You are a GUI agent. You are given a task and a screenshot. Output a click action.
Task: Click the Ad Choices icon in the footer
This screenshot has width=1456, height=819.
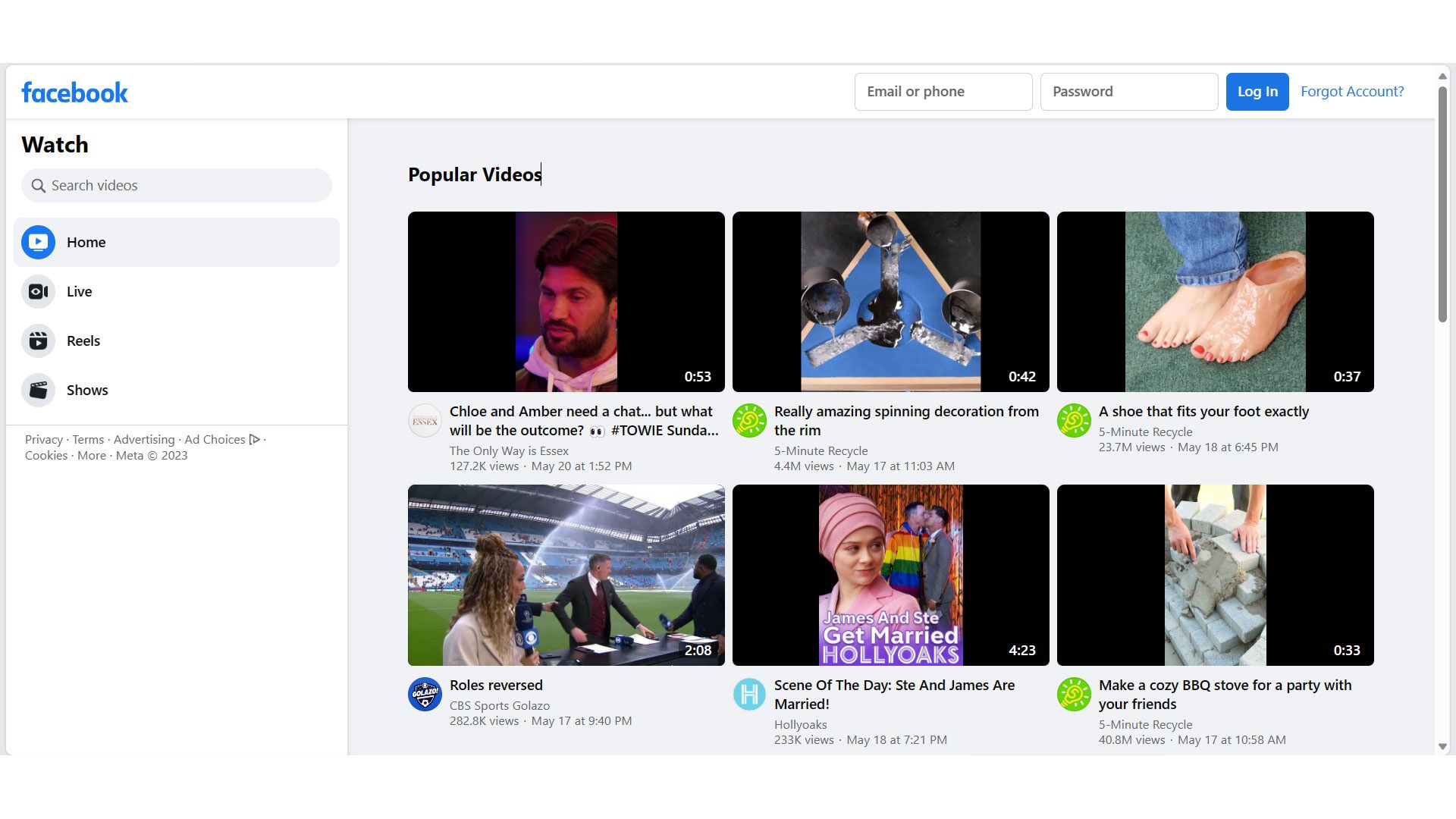[255, 439]
